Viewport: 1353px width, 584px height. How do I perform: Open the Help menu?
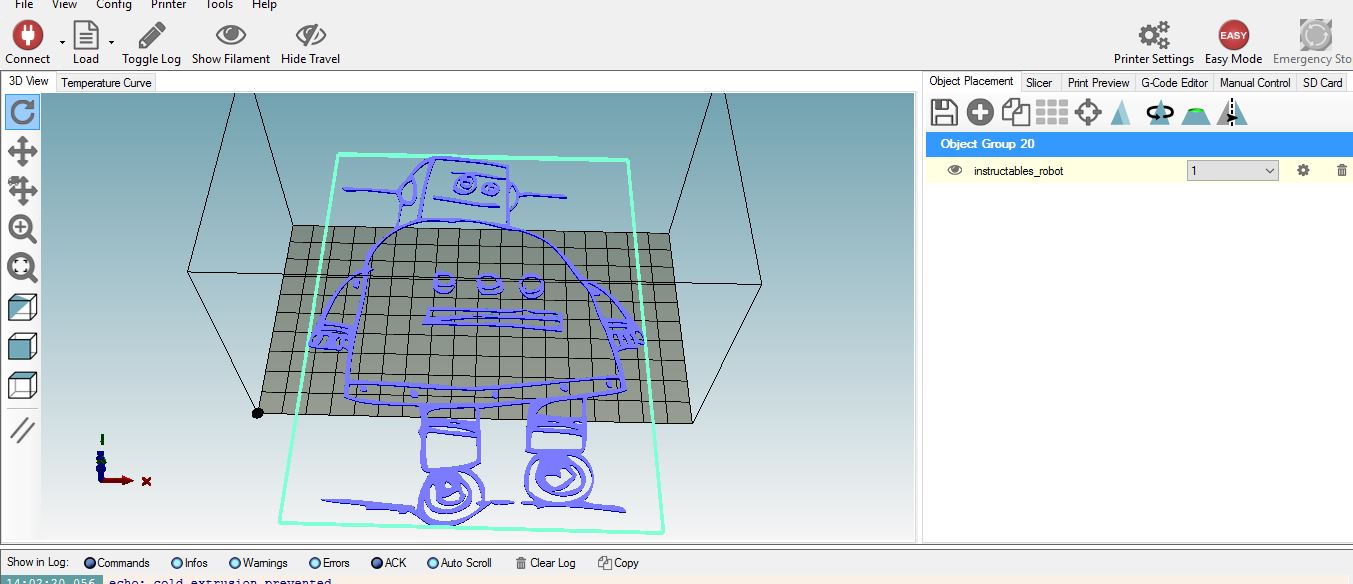coord(264,5)
